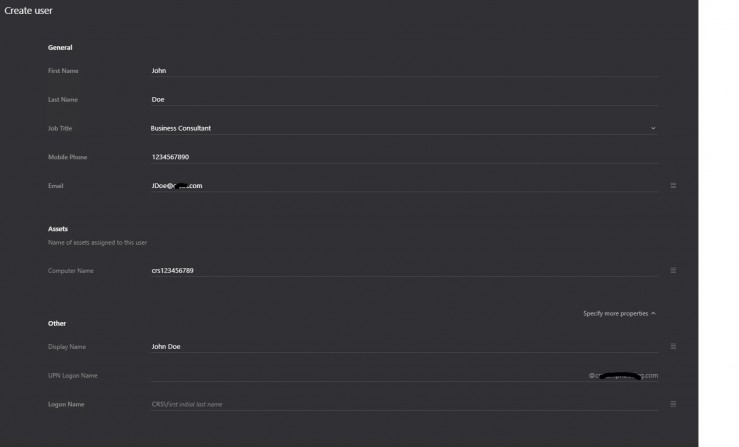
Task: Click the Other section heading
Action: coord(57,323)
